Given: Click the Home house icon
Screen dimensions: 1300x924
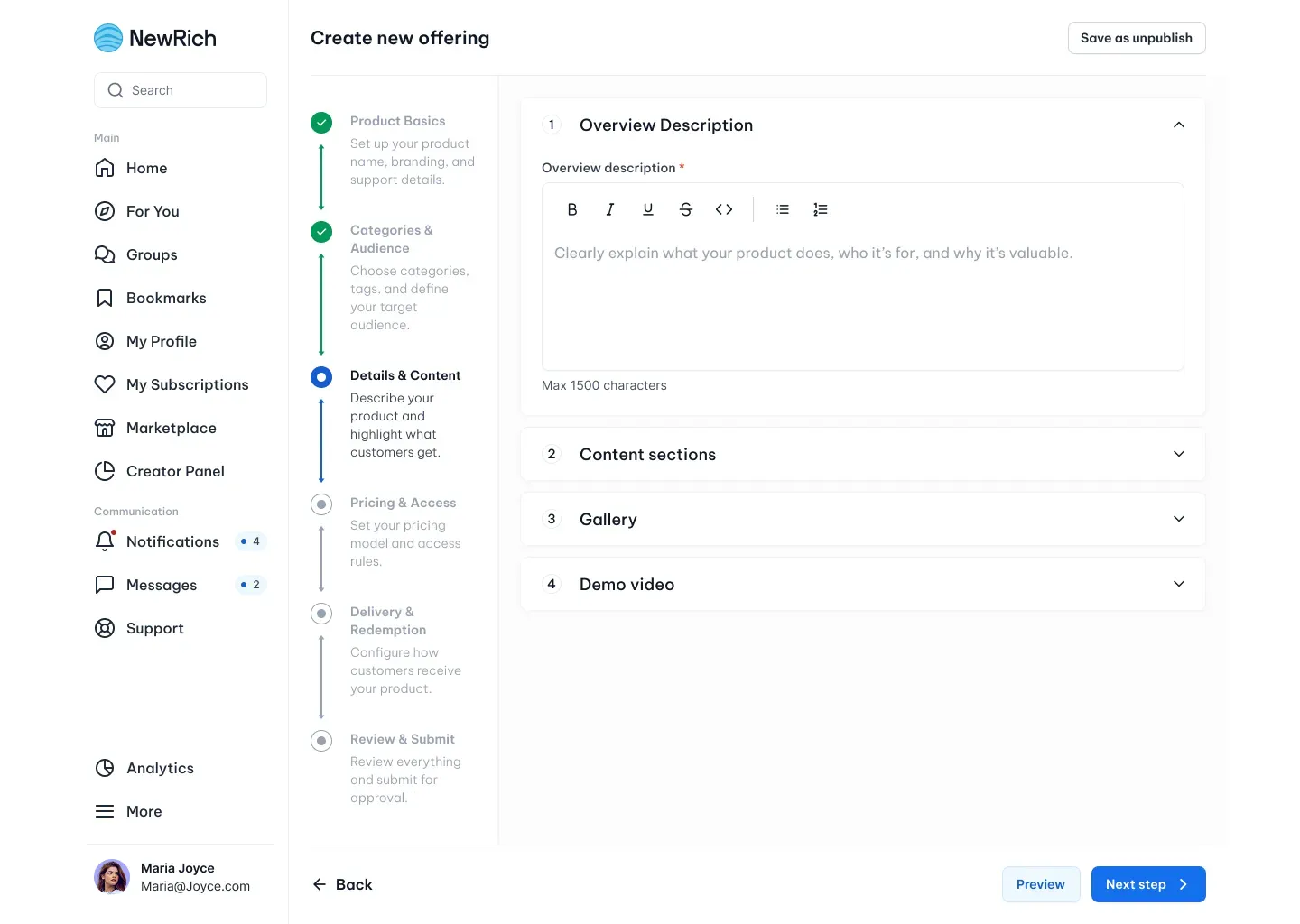Looking at the screenshot, I should (105, 168).
